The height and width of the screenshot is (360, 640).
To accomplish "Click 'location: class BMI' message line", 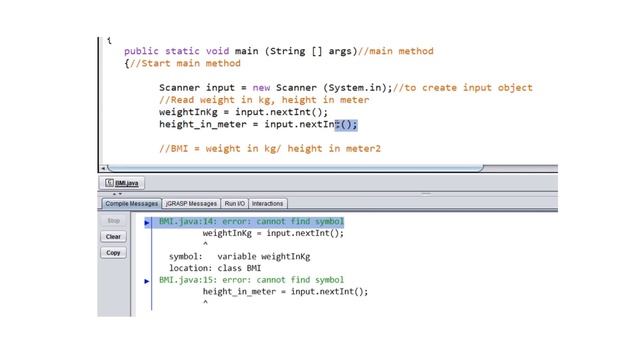I will click(x=215, y=268).
